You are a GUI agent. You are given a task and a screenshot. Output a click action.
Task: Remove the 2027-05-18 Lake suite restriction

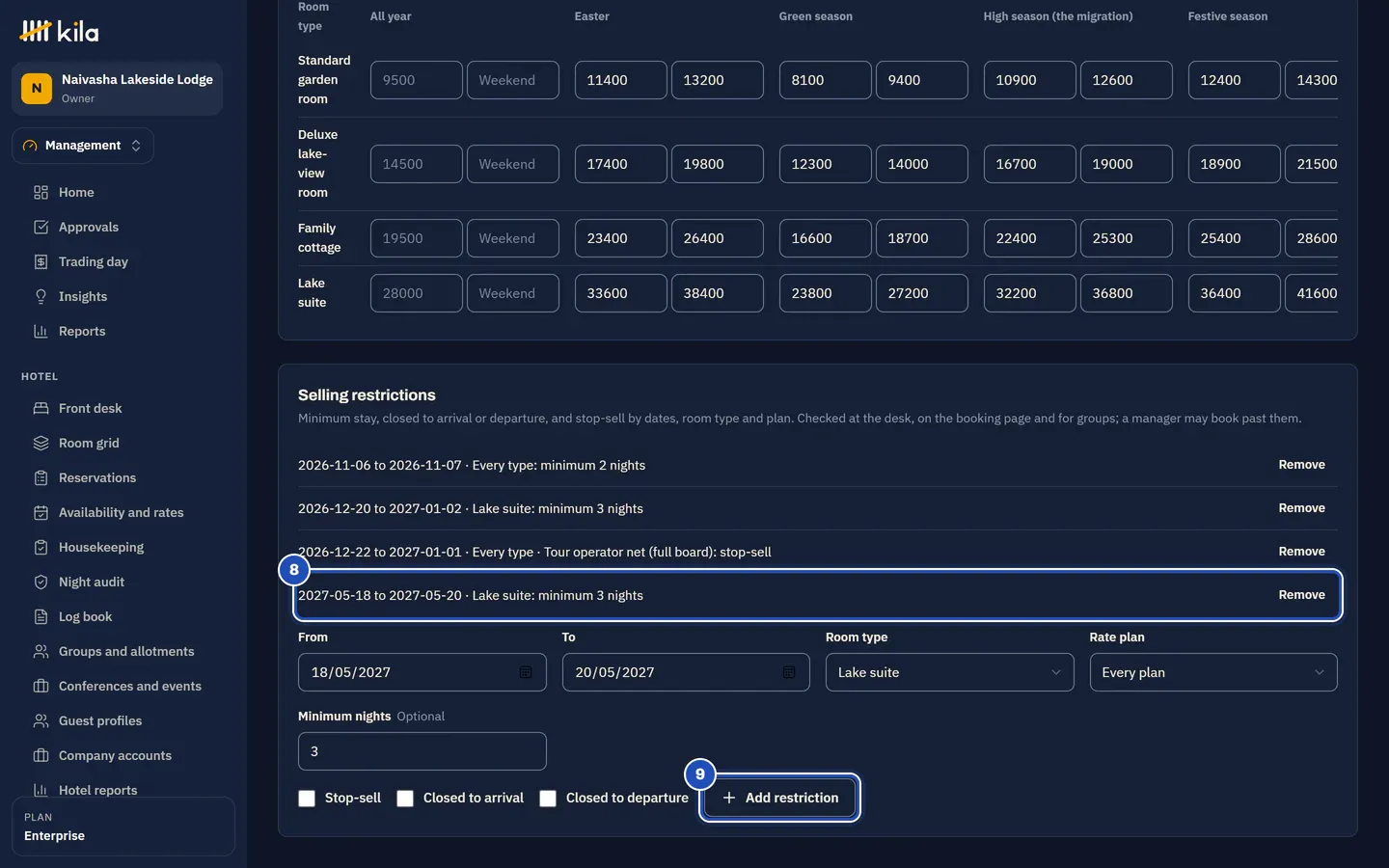1301,595
